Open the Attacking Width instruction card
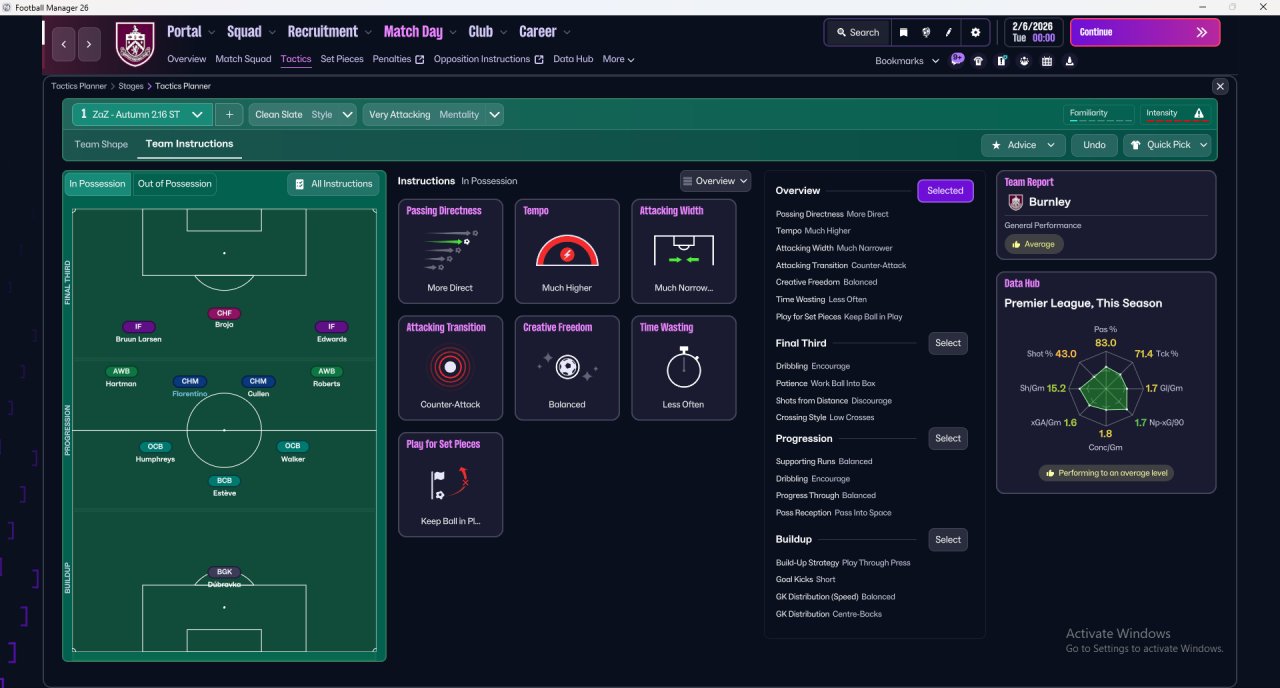Image resolution: width=1280 pixels, height=688 pixels. point(684,251)
